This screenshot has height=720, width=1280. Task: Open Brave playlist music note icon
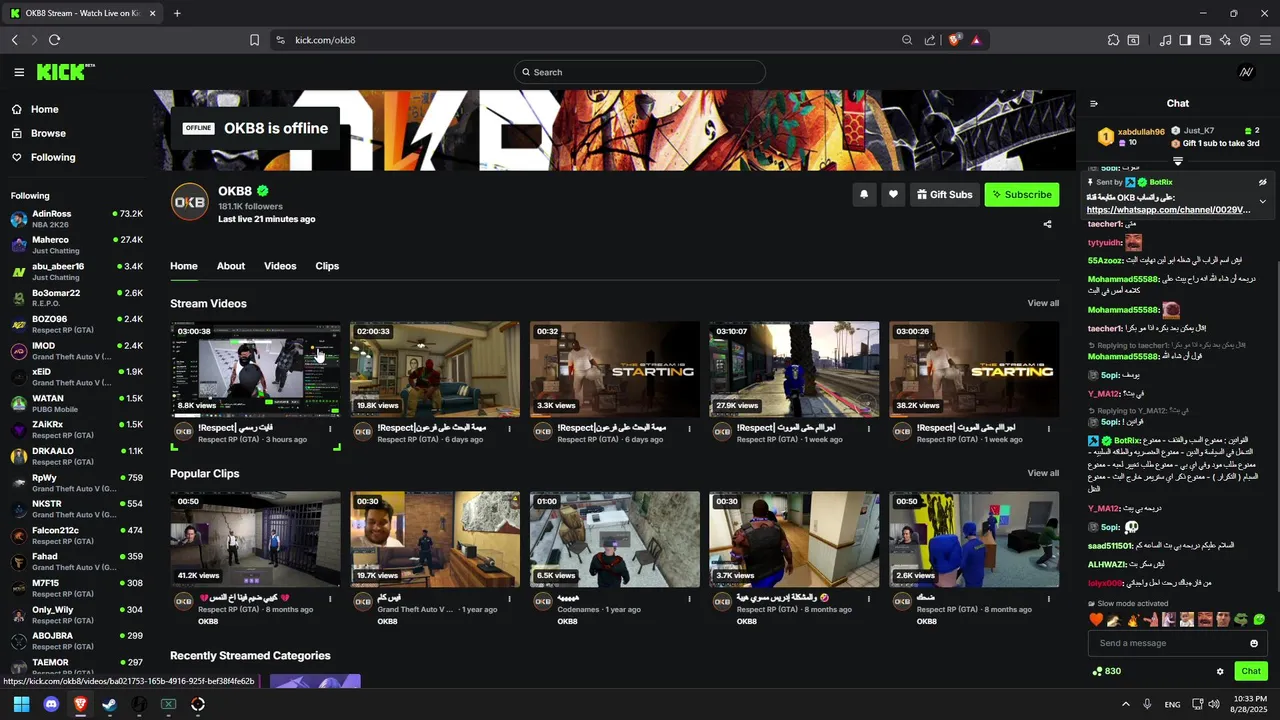click(x=1165, y=40)
